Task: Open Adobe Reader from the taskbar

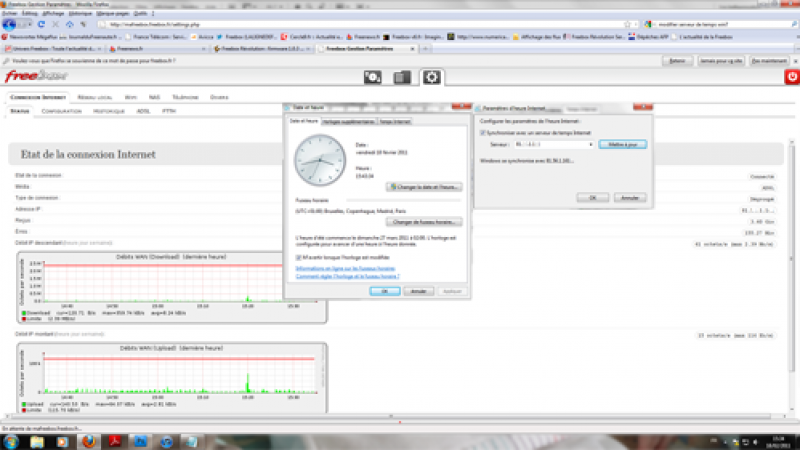Action: coord(116,440)
